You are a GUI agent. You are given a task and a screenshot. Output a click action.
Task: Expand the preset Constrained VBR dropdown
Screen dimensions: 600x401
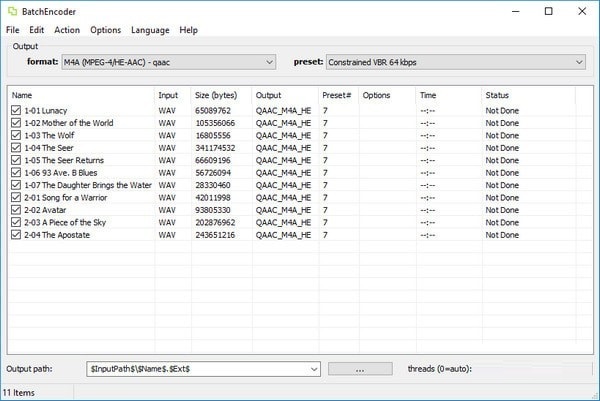click(x=579, y=62)
